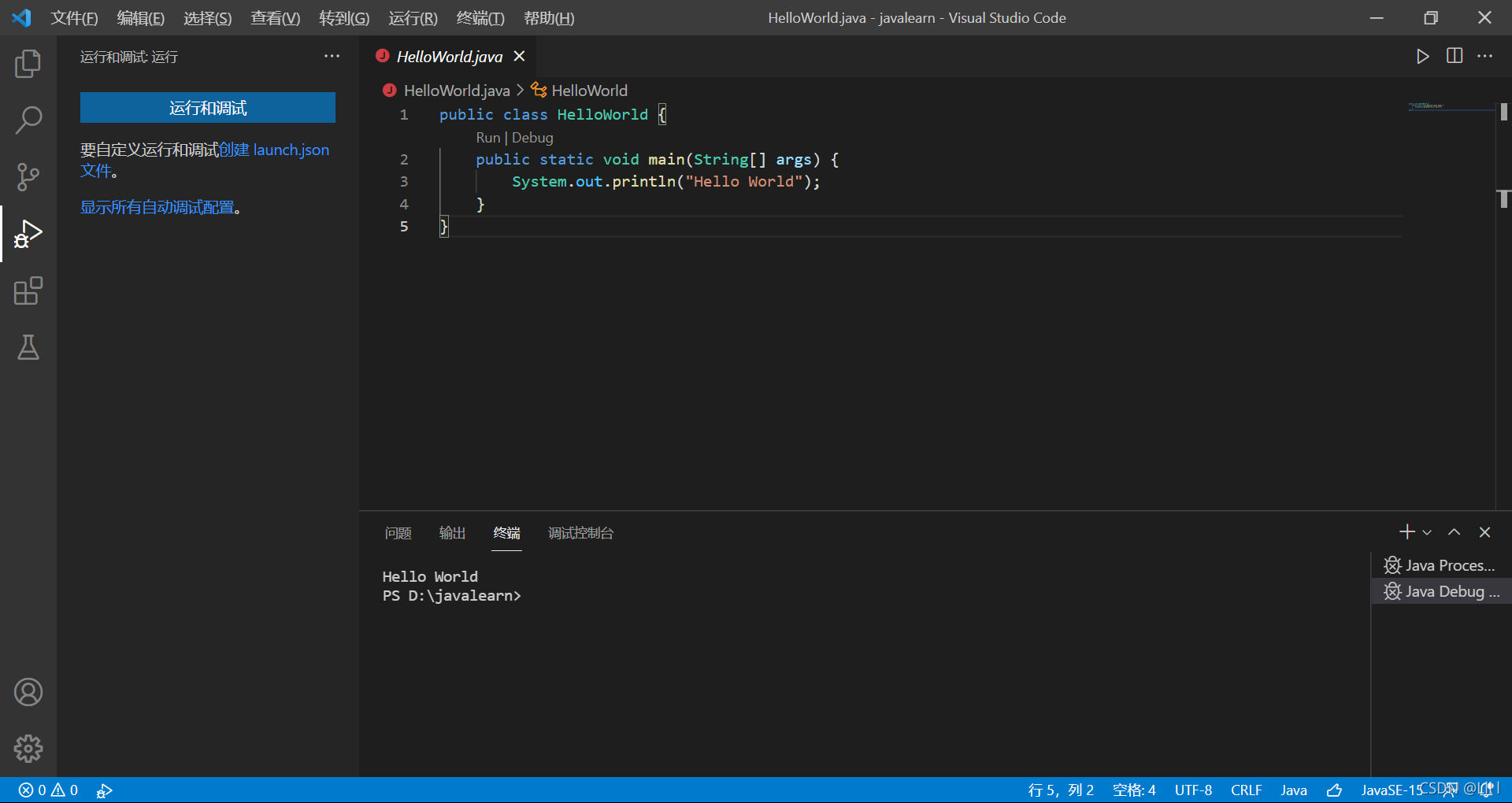Click the debug launch icon in status bar
The height and width of the screenshot is (803, 1512).
click(x=105, y=790)
